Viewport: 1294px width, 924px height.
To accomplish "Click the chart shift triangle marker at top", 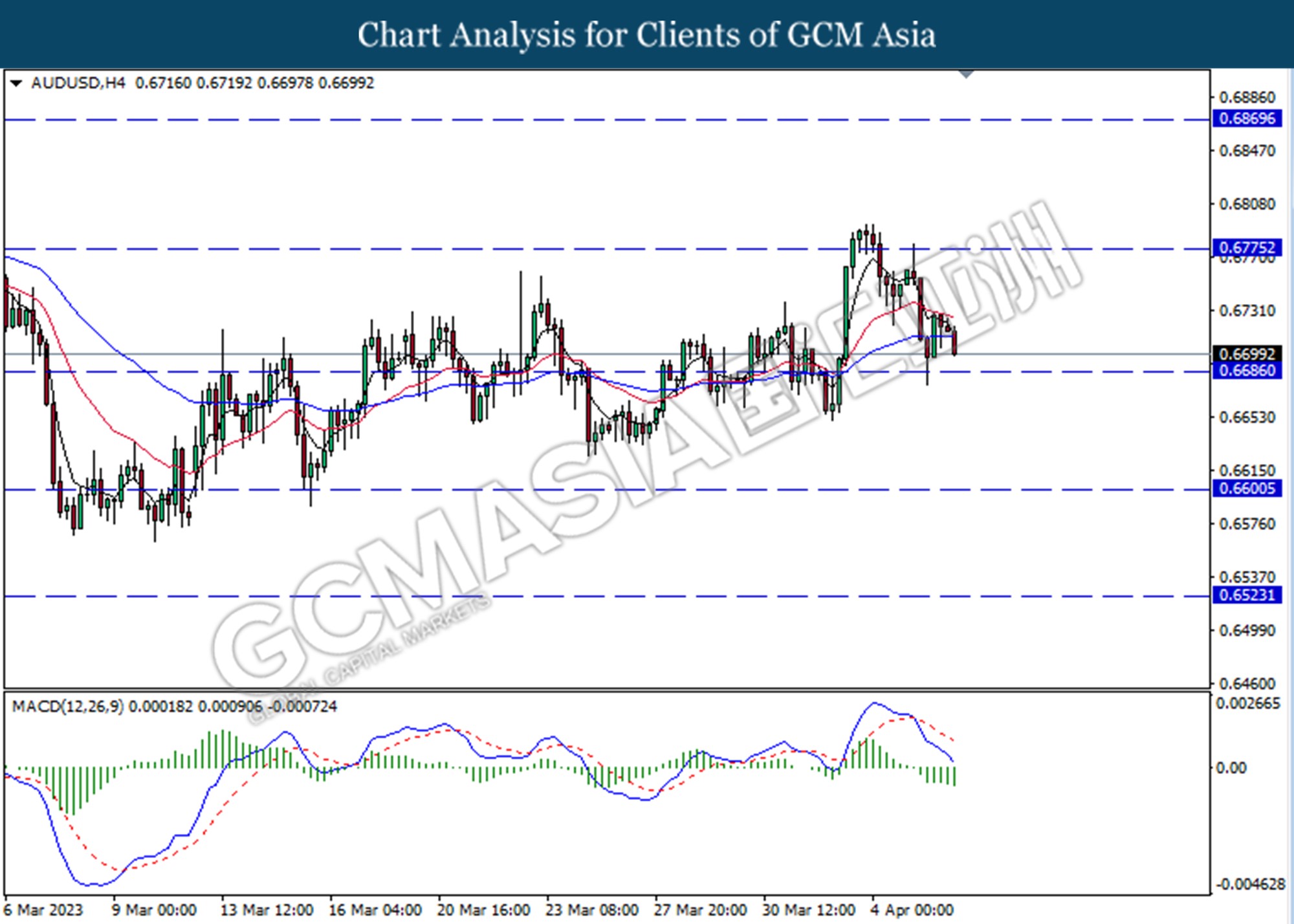I will click(x=966, y=74).
